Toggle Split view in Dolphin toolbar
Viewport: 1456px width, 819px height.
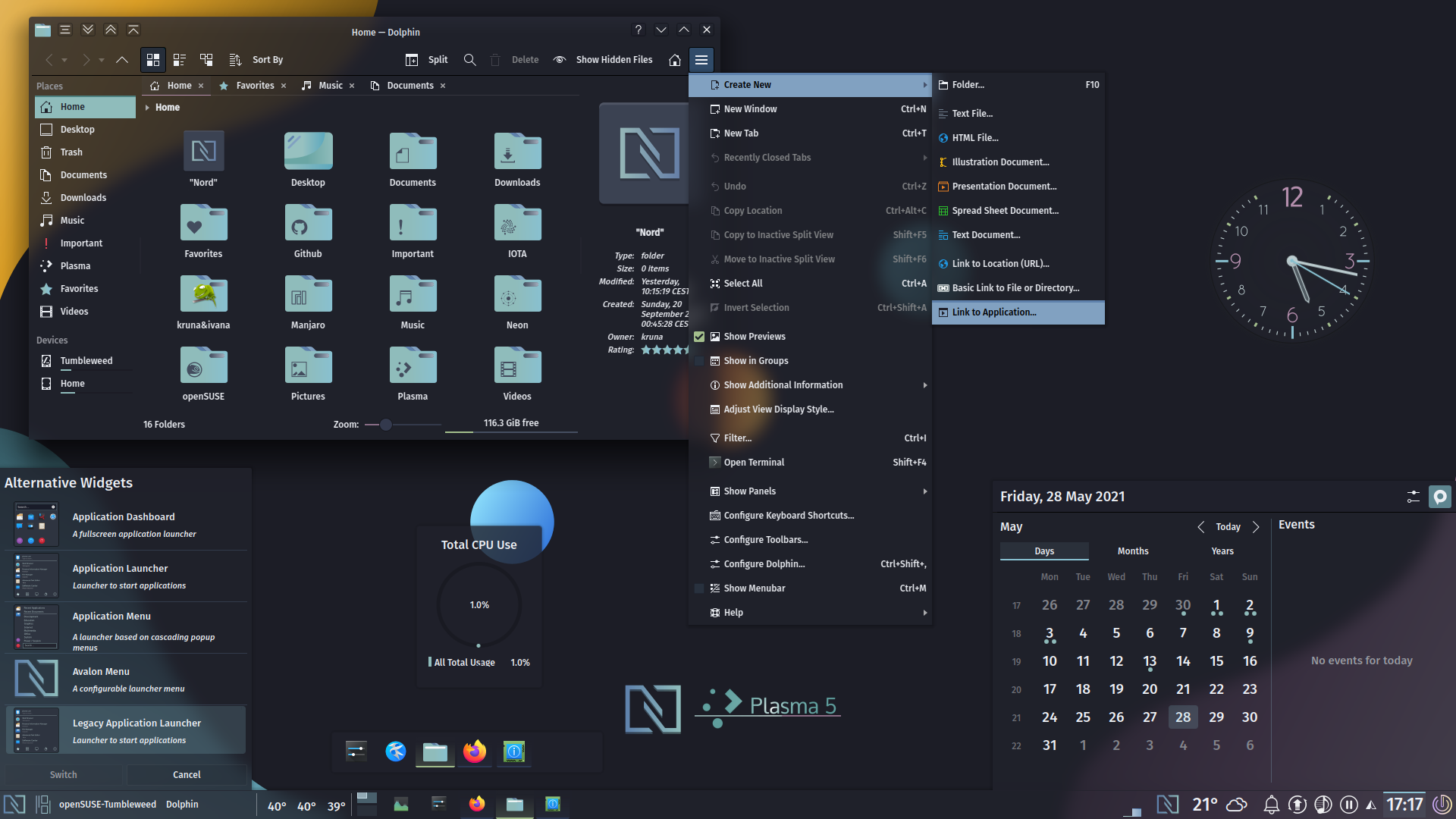click(426, 60)
